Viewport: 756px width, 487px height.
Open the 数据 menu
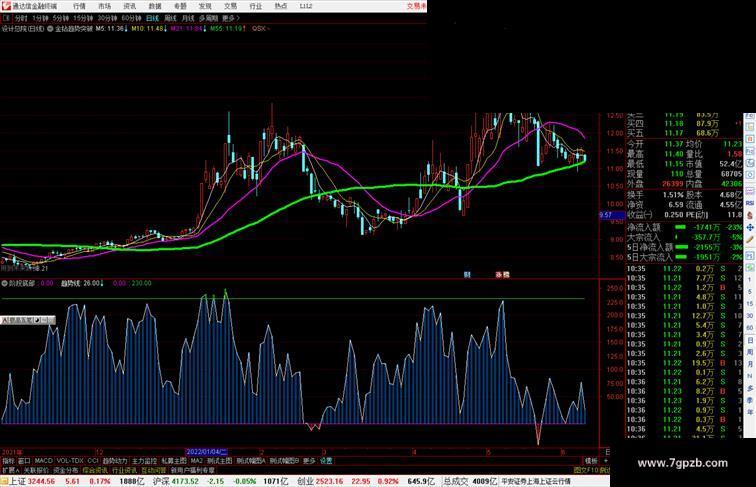[x=155, y=6]
